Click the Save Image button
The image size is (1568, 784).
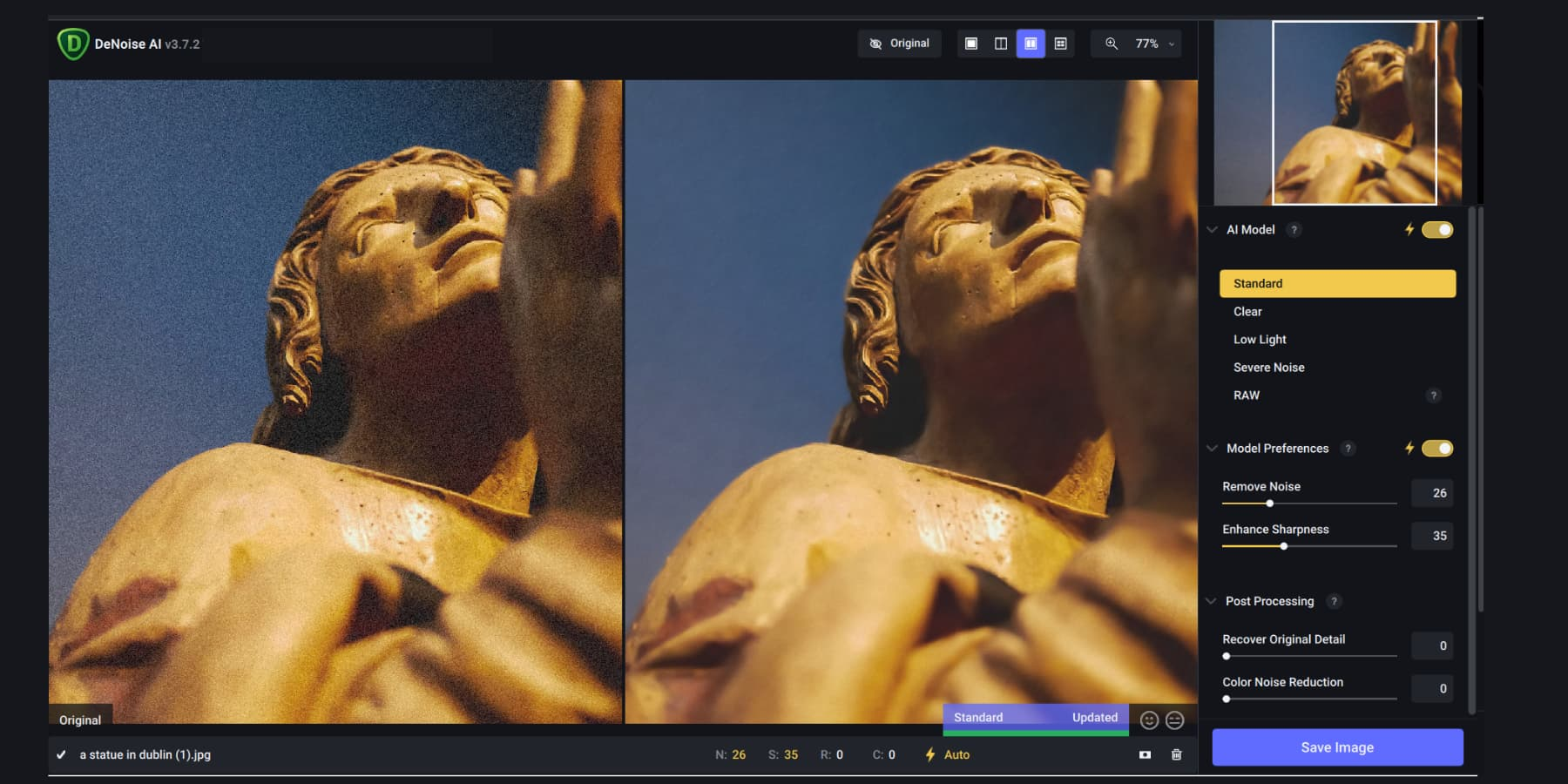click(x=1336, y=747)
